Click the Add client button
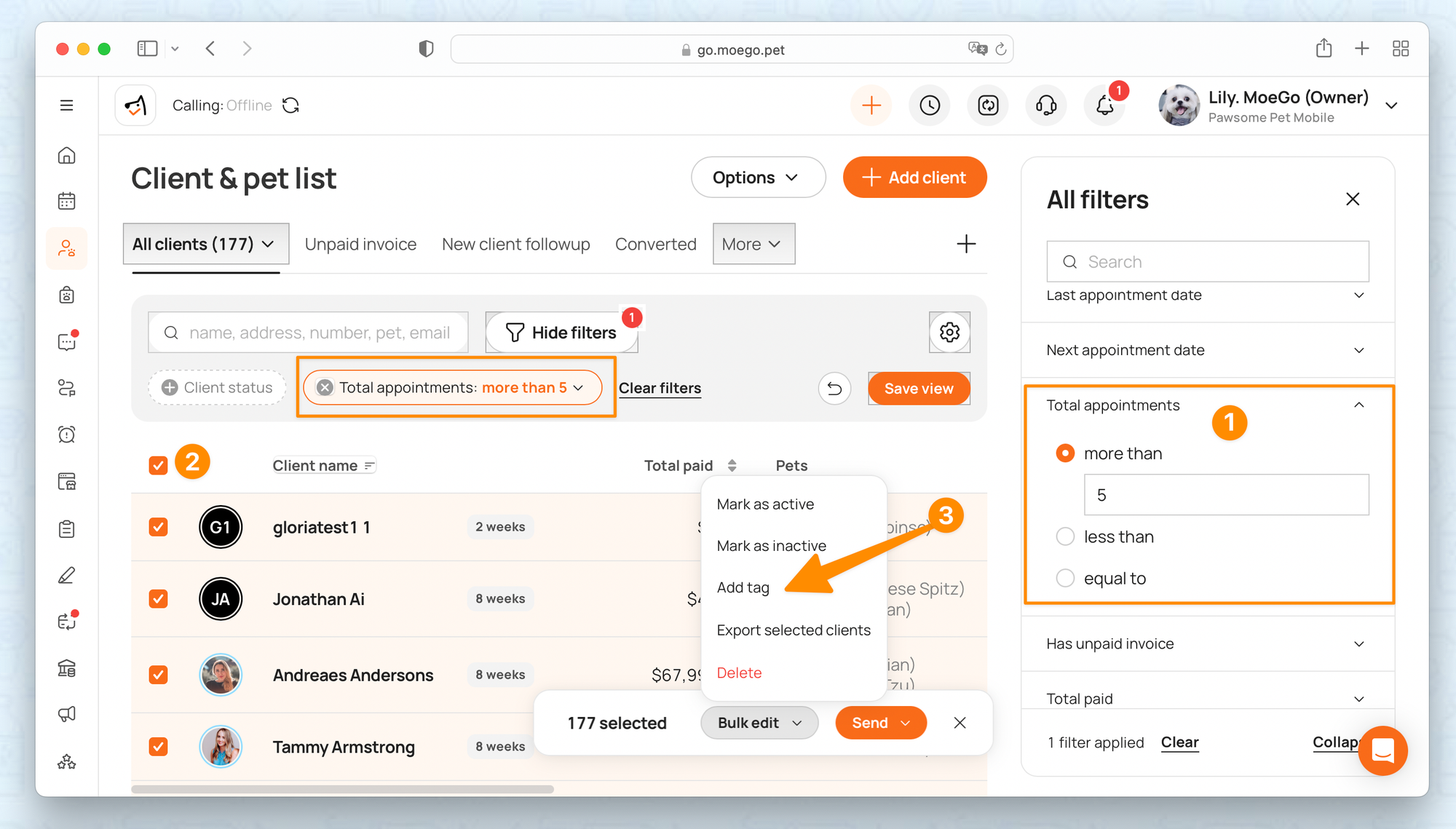Screen dimensions: 1456x829 tap(914, 178)
